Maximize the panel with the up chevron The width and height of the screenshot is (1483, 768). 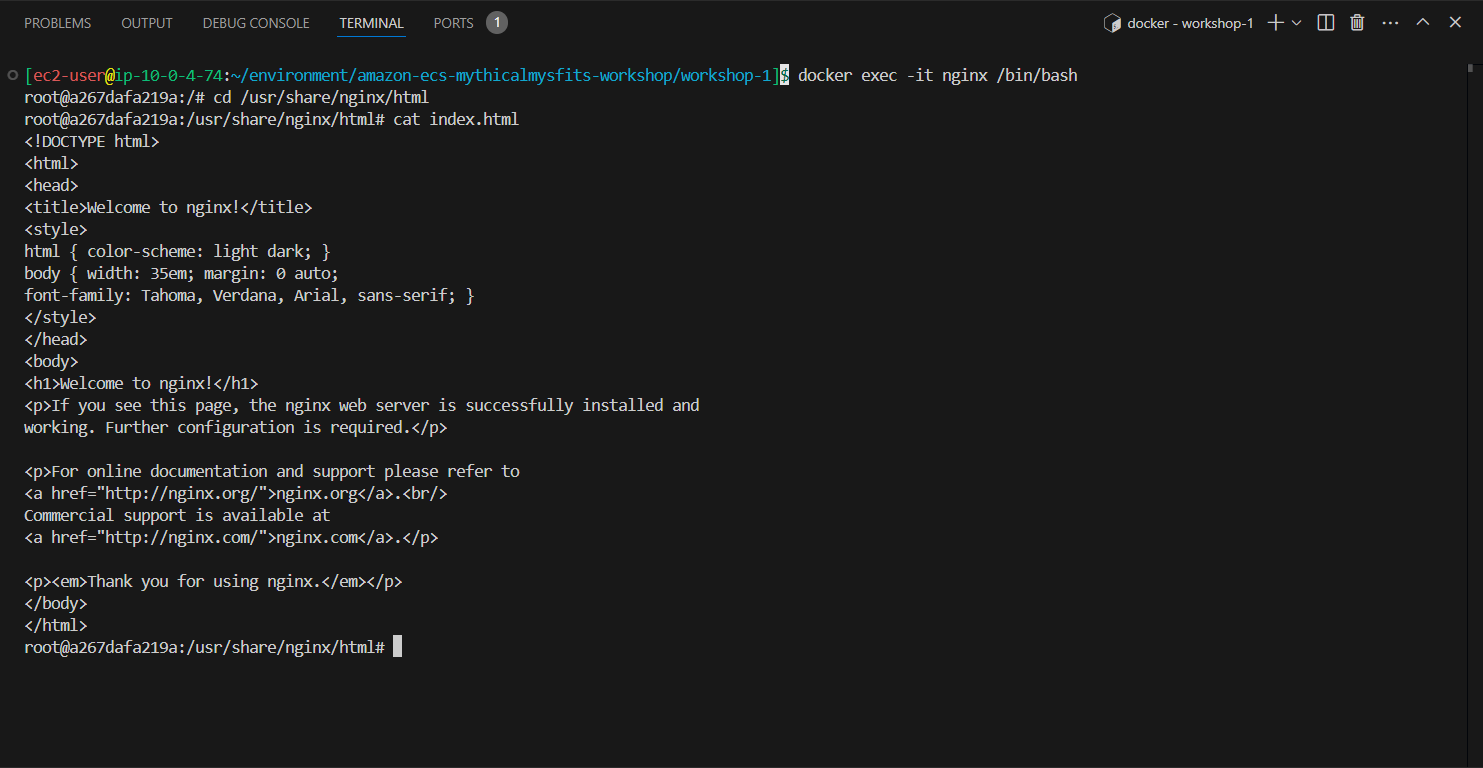(x=1423, y=22)
